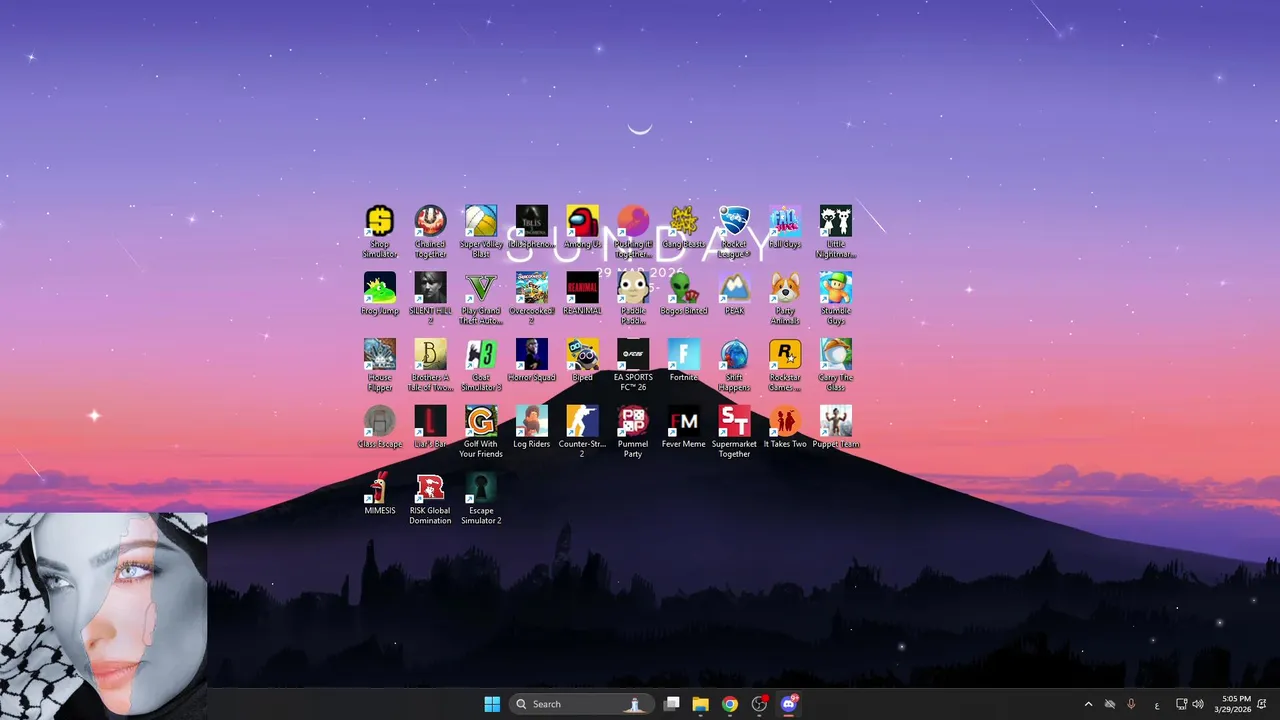The width and height of the screenshot is (1280, 720).
Task: Select the Escape Simulator 2 keyhole icon
Action: 481,499
